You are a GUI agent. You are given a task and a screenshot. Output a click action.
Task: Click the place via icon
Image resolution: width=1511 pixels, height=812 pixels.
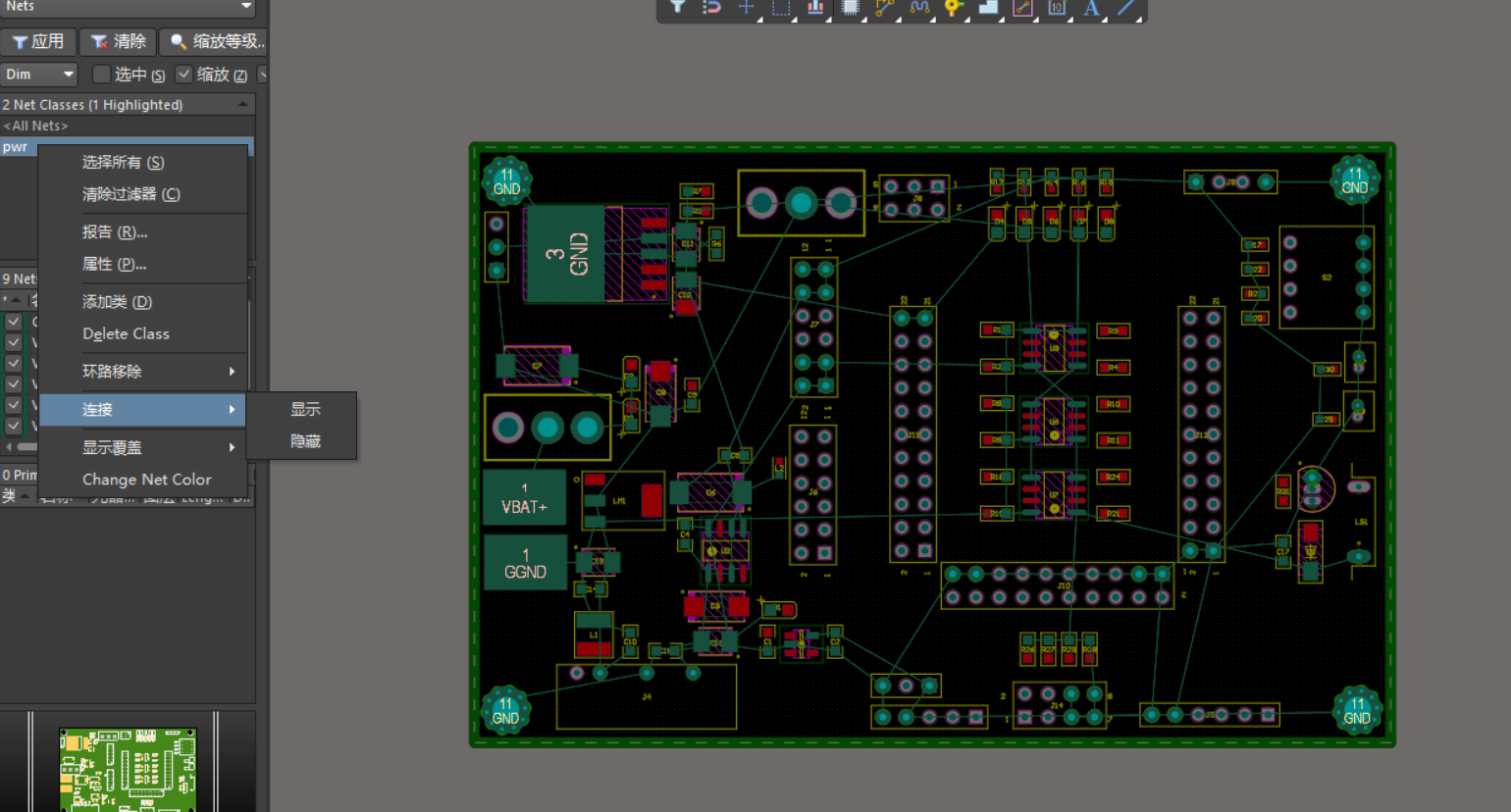pyautogui.click(x=954, y=7)
